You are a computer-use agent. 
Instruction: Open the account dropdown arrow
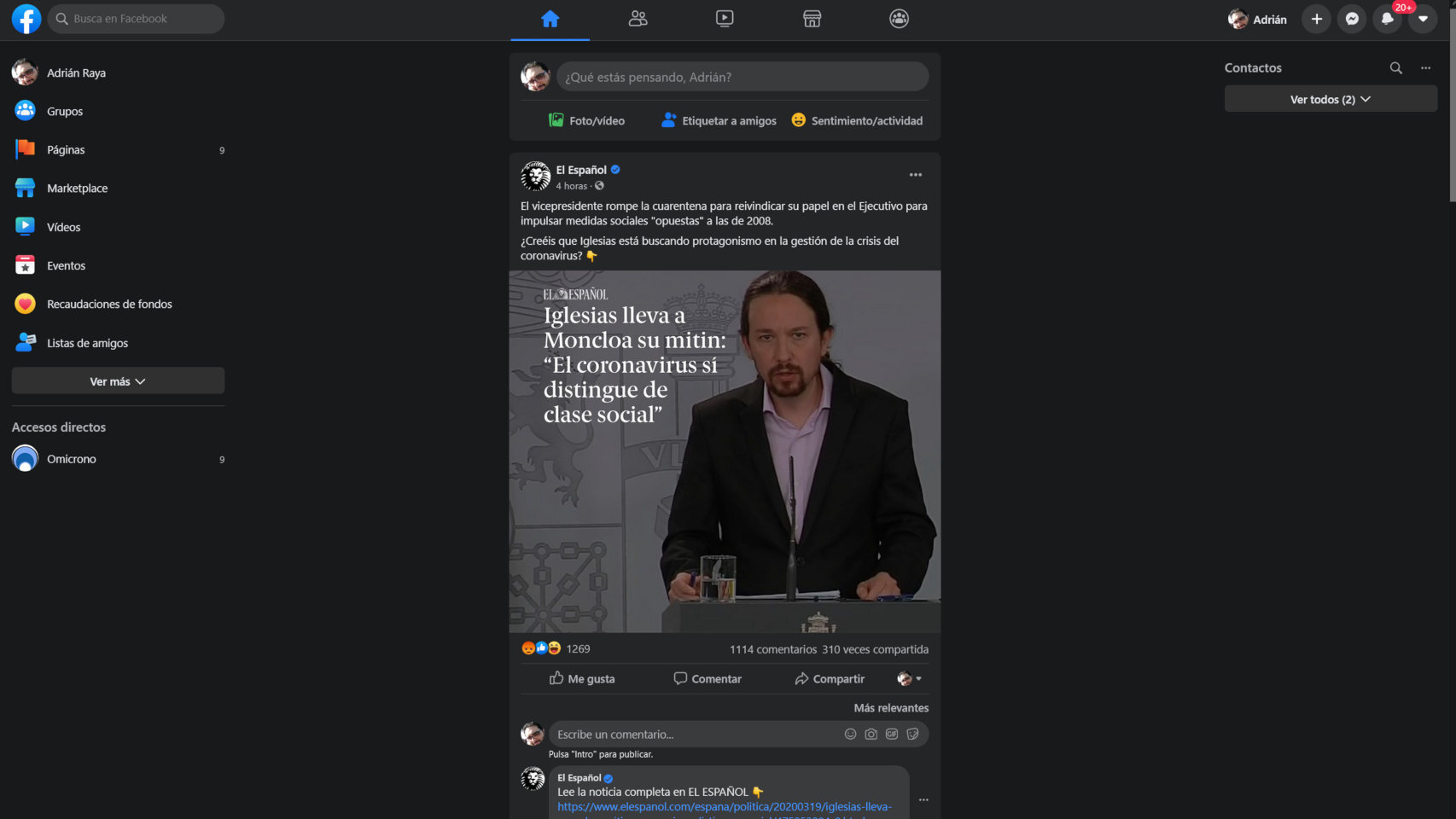pos(1422,19)
